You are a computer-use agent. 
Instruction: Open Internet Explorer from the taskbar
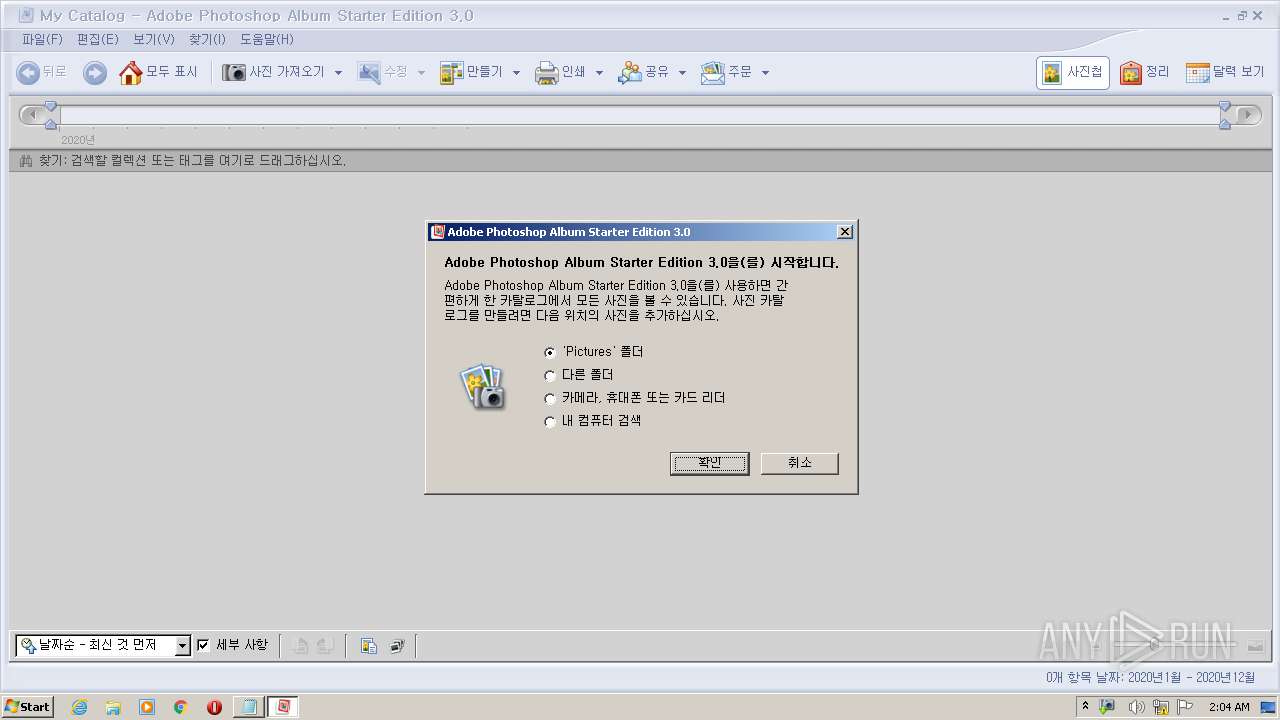coord(79,707)
